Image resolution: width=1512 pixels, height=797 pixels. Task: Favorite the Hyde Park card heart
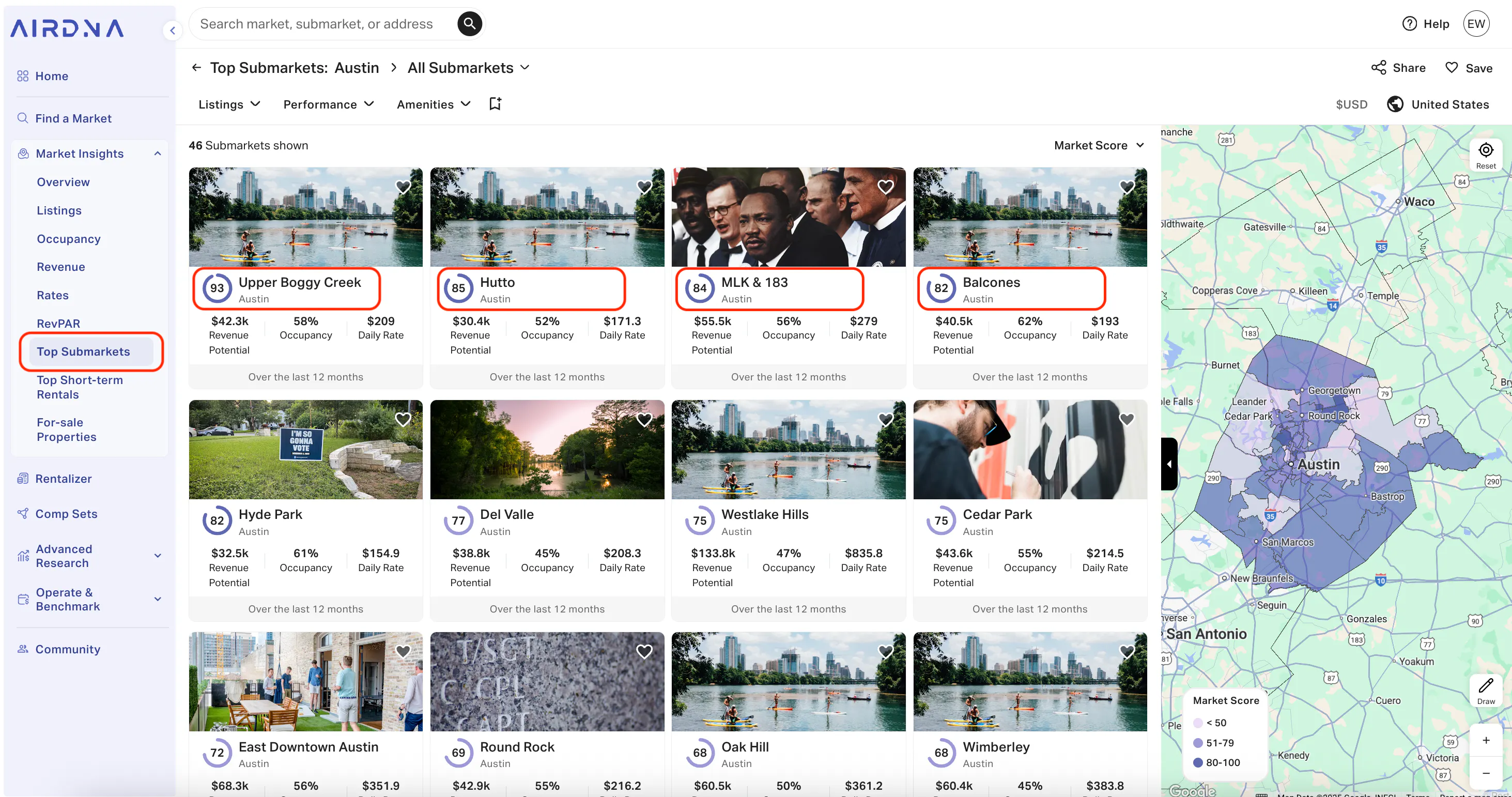coord(403,419)
